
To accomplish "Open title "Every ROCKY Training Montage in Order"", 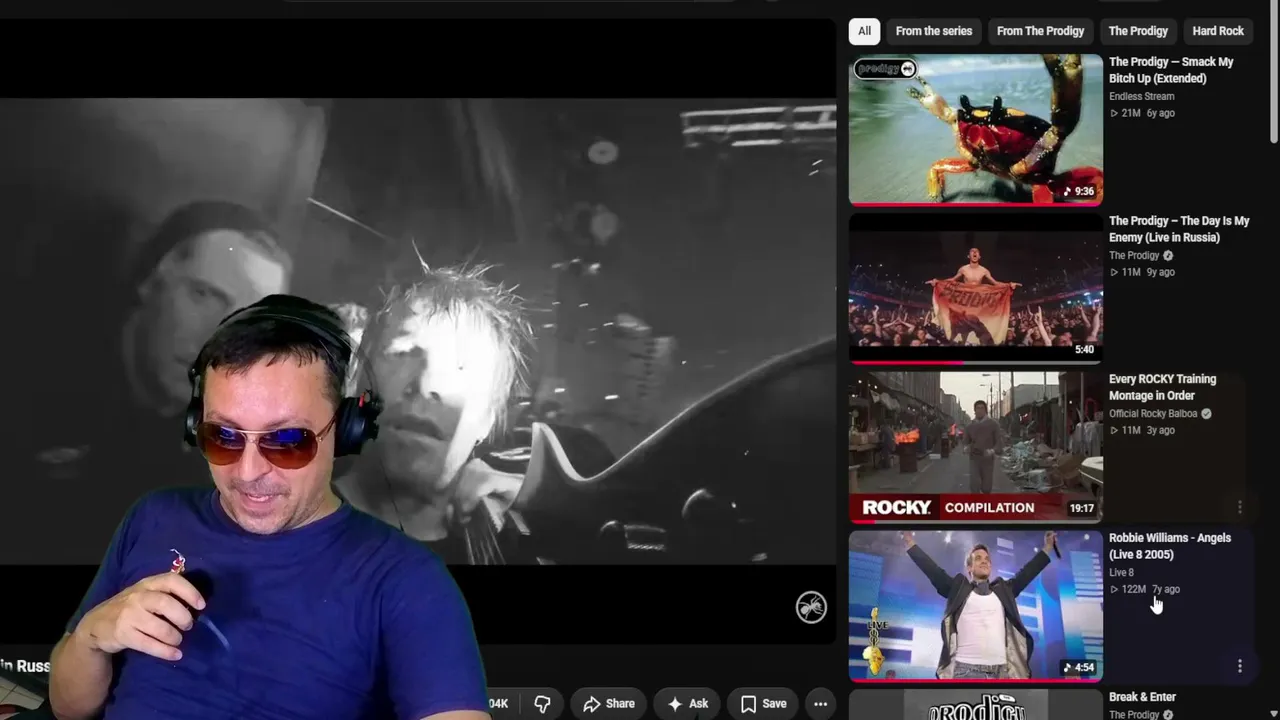I will [x=1162, y=387].
